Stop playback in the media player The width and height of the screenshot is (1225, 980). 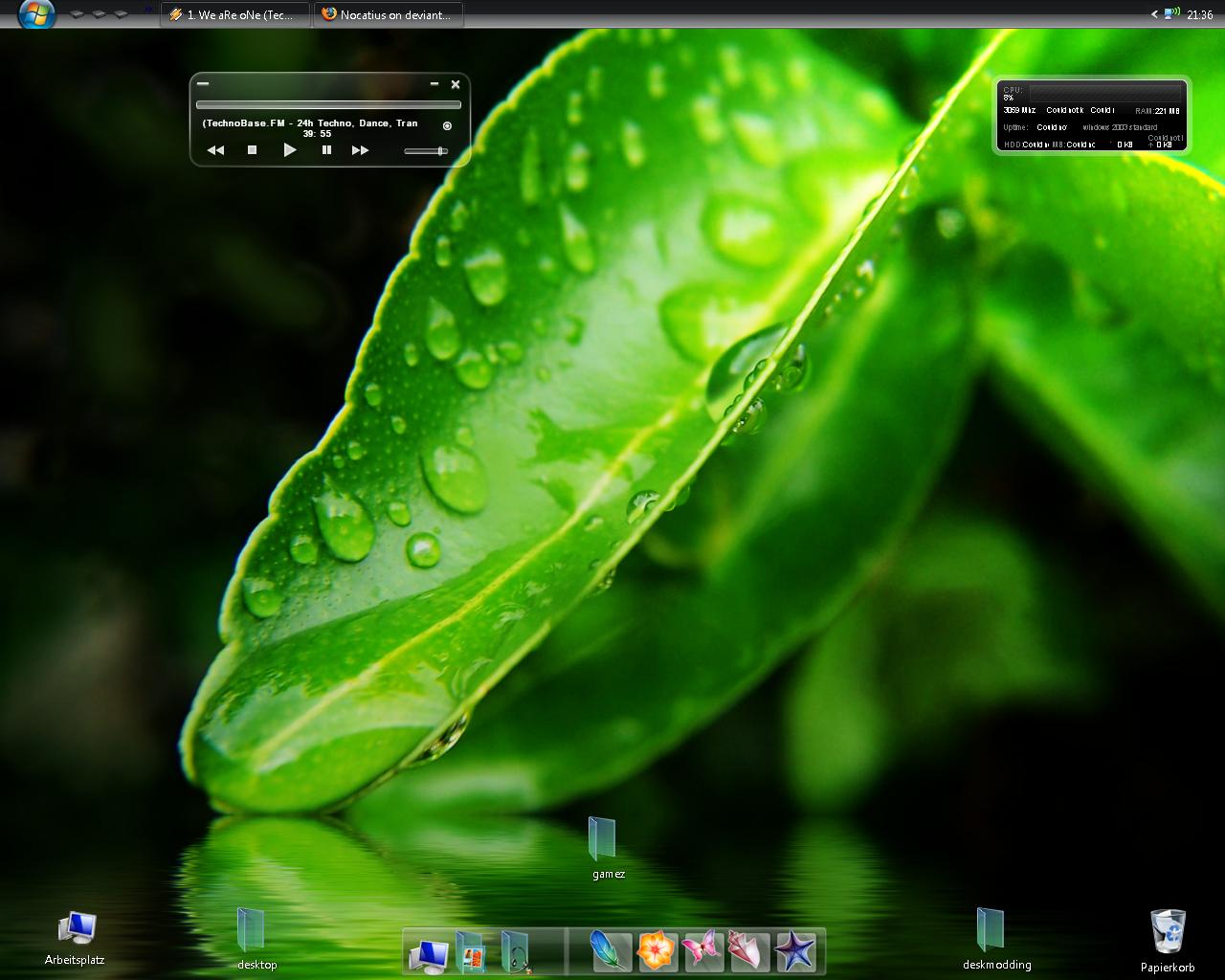252,150
